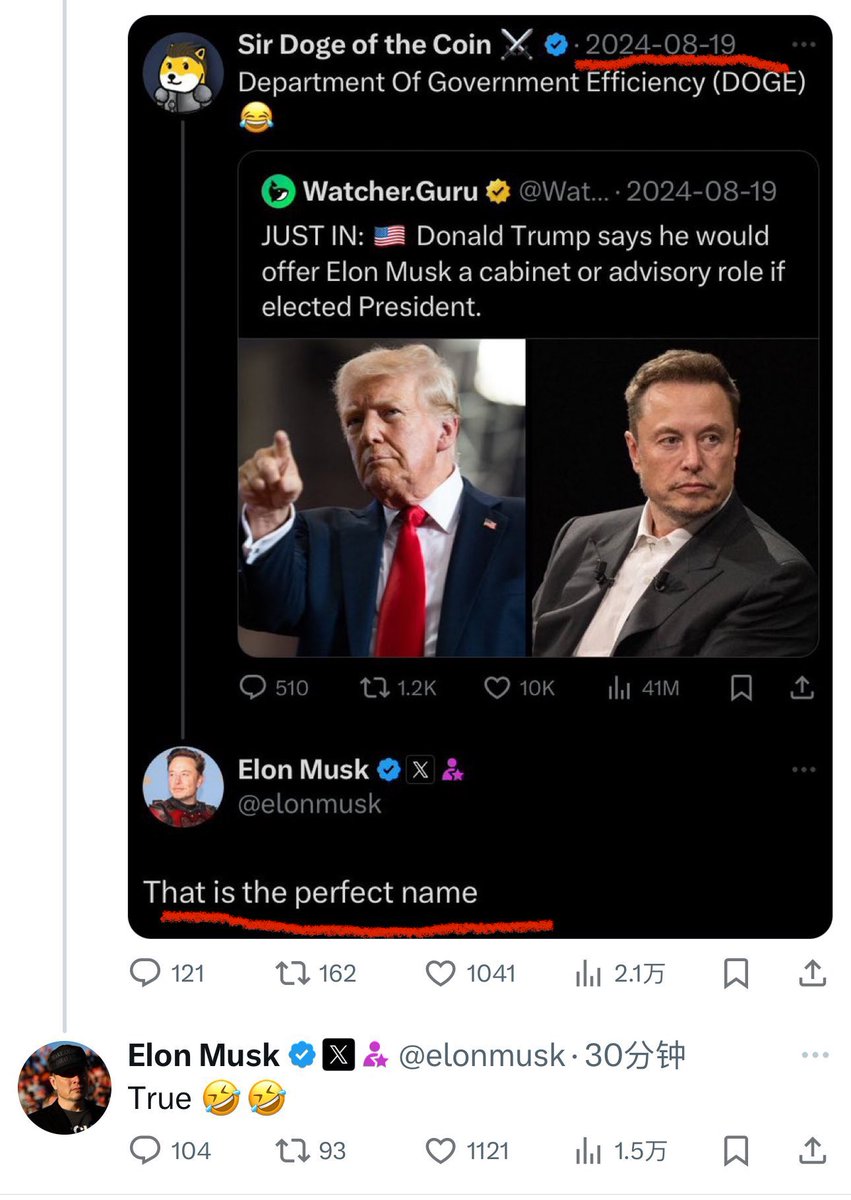The image size is (851, 1200).
Task: View analytics of the "True" tweet
Action: click(x=589, y=1151)
